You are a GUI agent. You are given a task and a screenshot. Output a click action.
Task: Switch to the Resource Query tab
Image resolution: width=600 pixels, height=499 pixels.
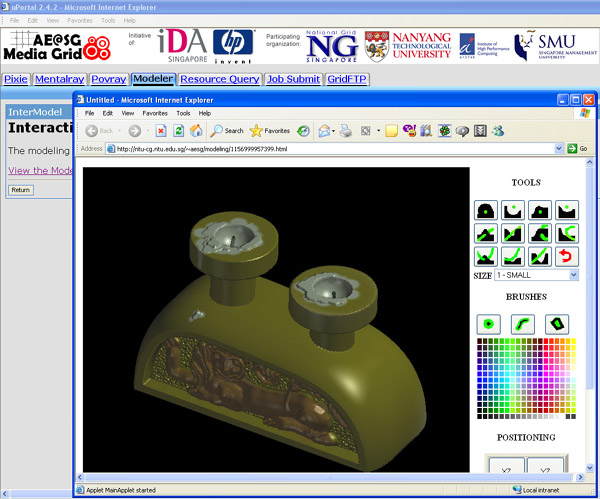point(220,79)
